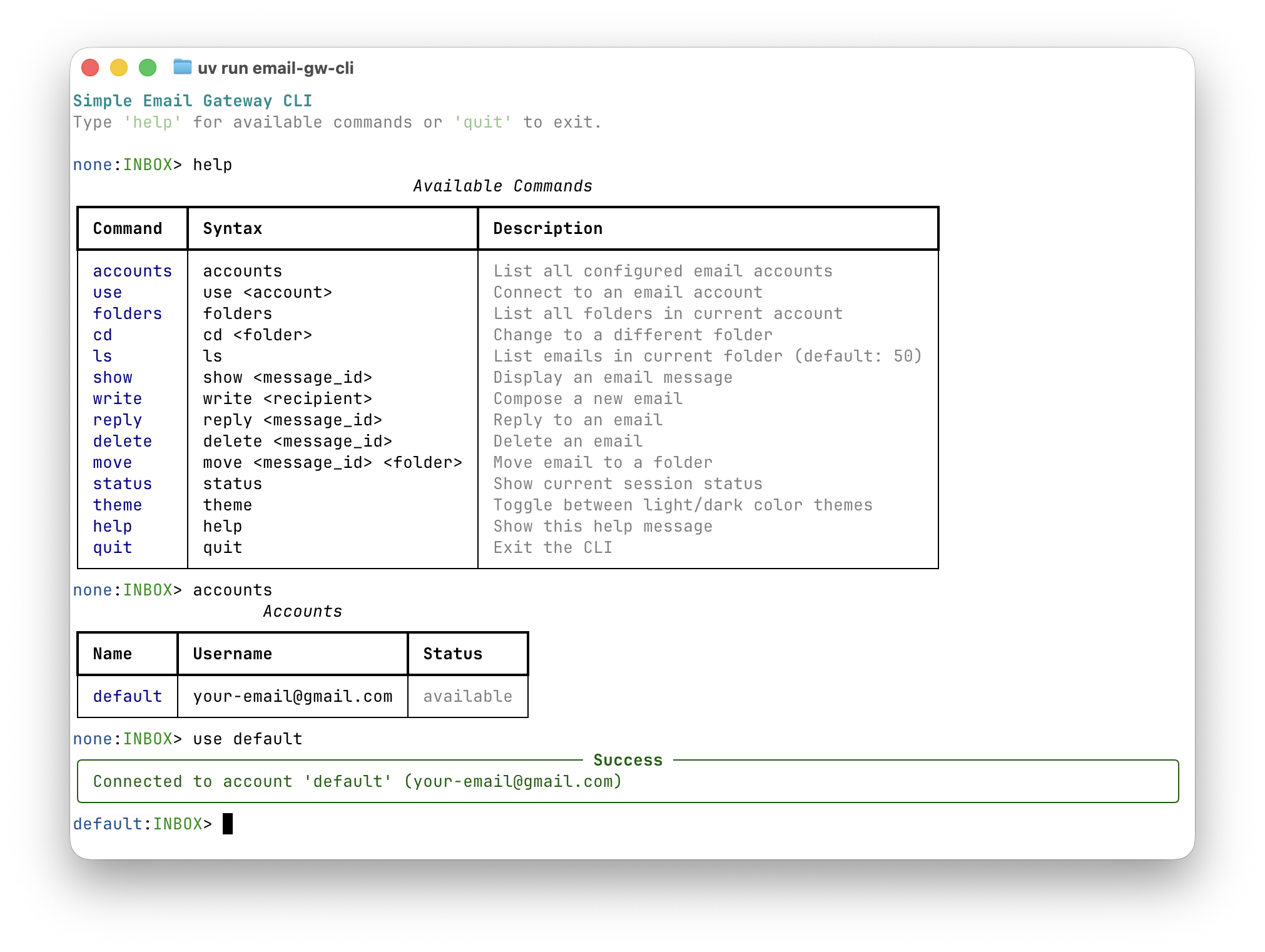Click 'accounts' in the Command column
This screenshot has width=1265, height=952.
tap(133, 271)
